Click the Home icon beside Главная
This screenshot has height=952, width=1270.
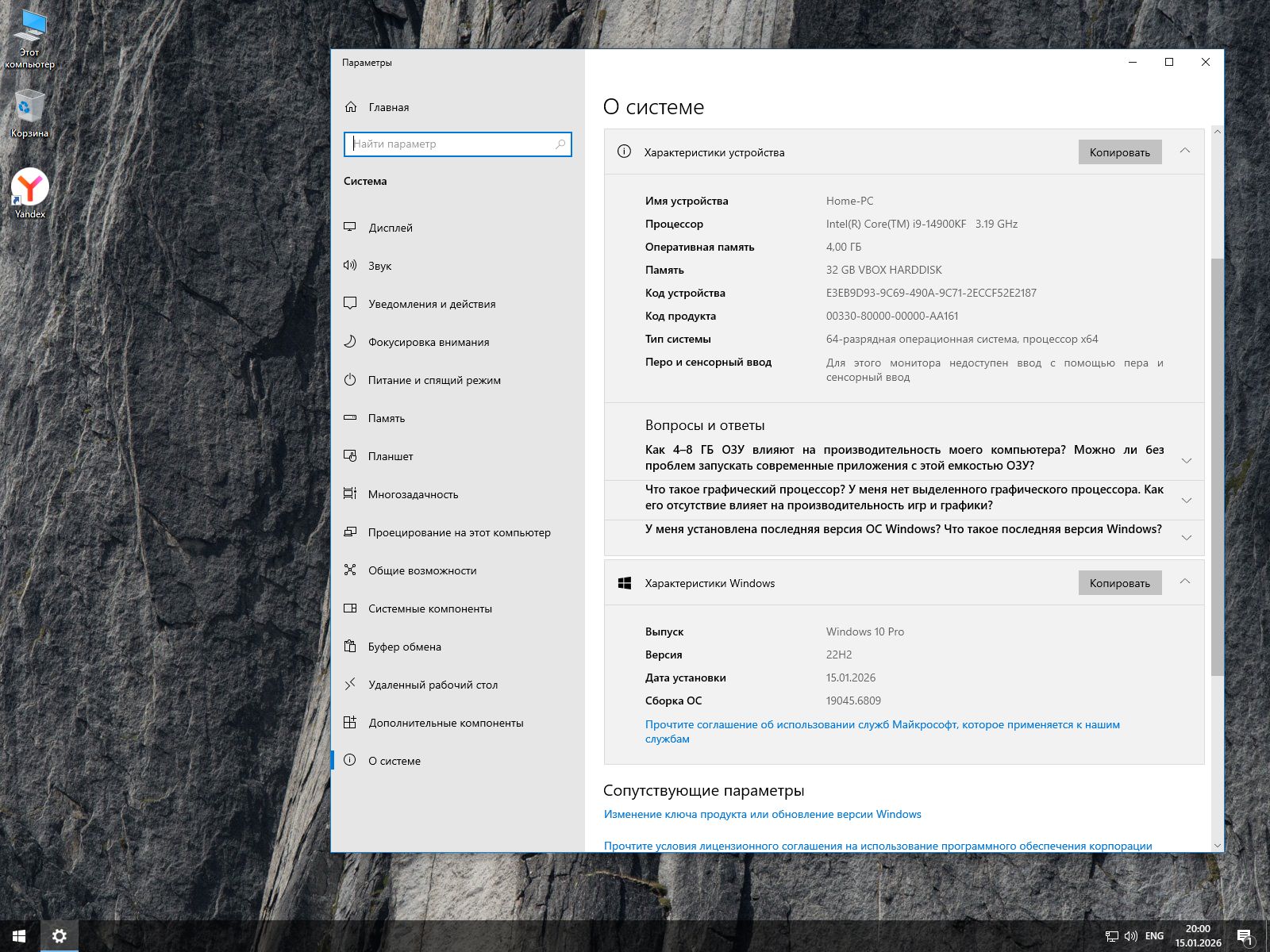click(x=351, y=107)
